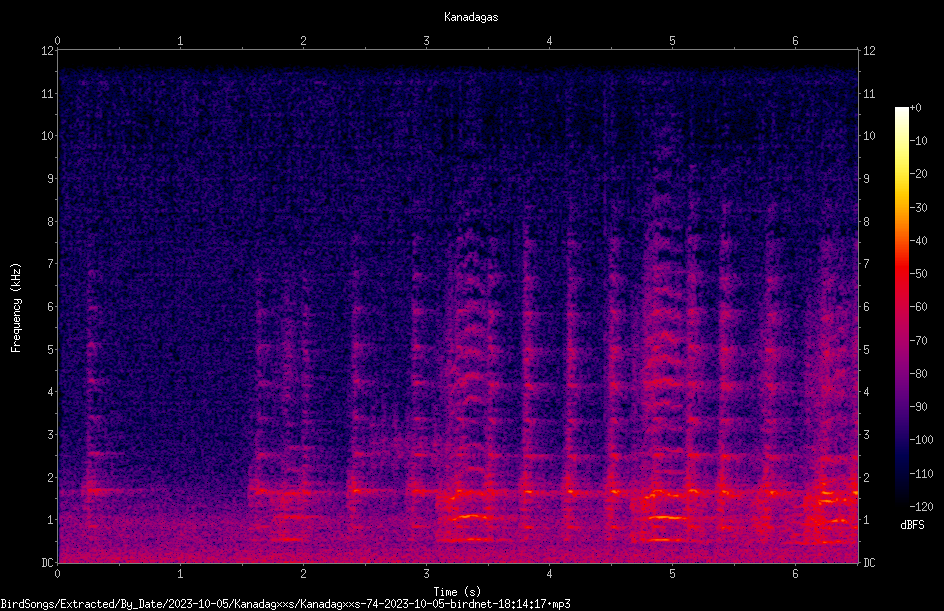Click the 7 kHz label on right axis
Image resolution: width=944 pixels, height=611 pixels.
pos(866,264)
